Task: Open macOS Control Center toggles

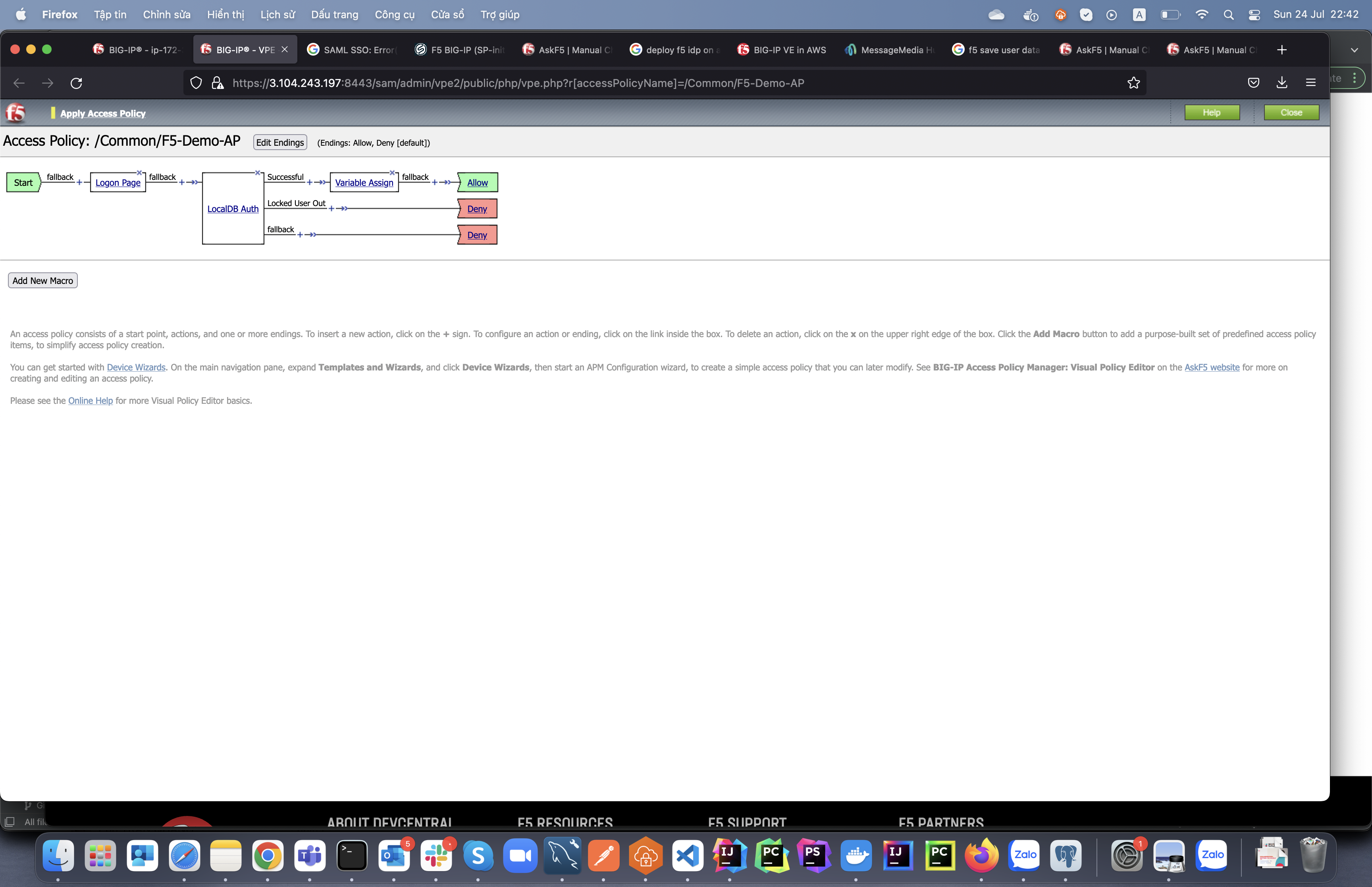Action: 1254,15
